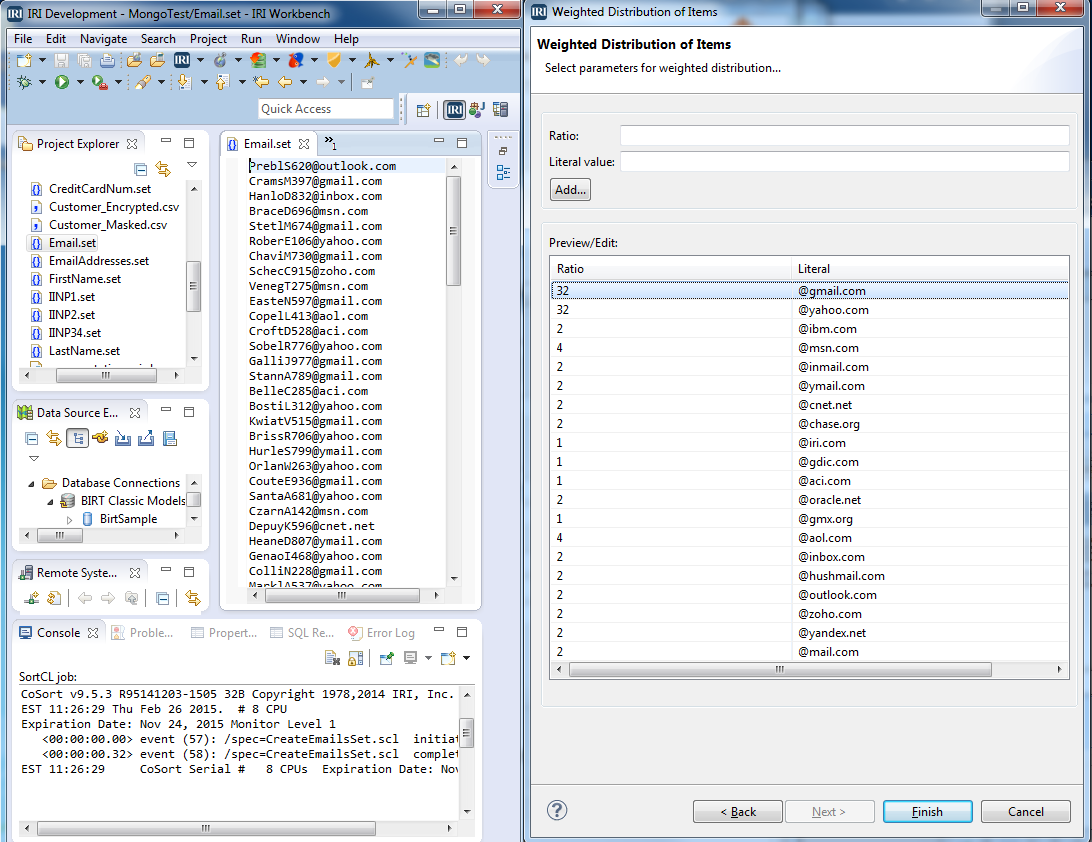Switch to the Error Log tab
1092x842 pixels.
pyautogui.click(x=382, y=632)
